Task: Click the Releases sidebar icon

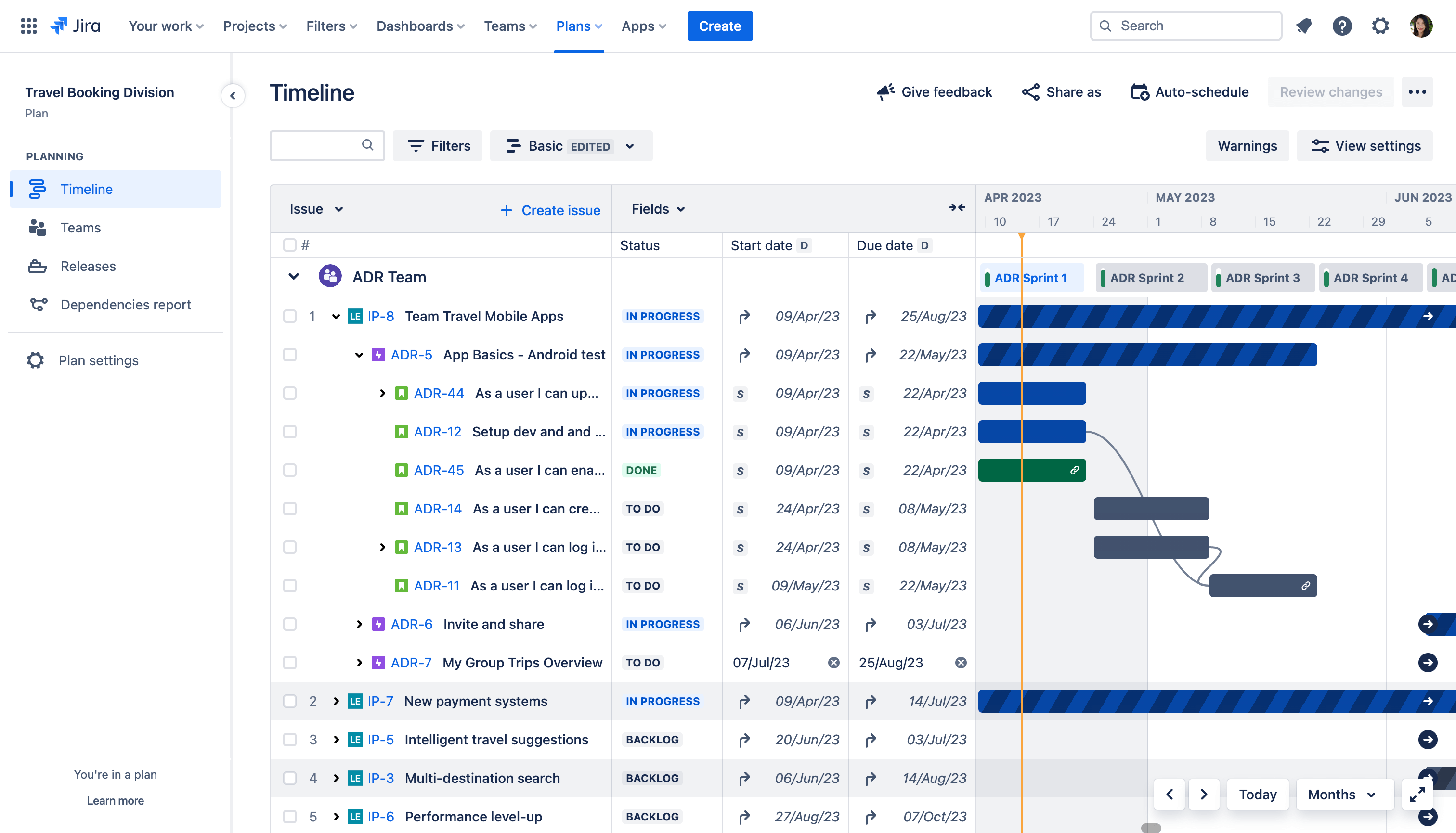Action: point(37,266)
